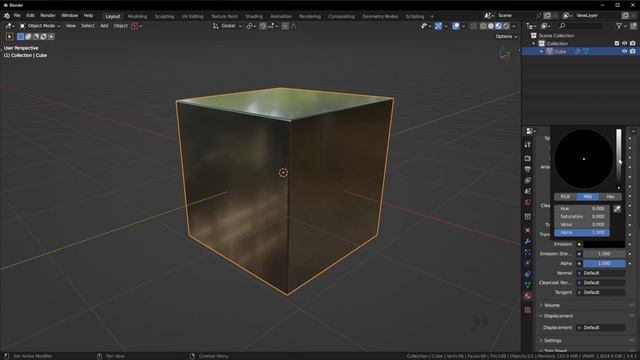Open the Help menu

[88, 16]
